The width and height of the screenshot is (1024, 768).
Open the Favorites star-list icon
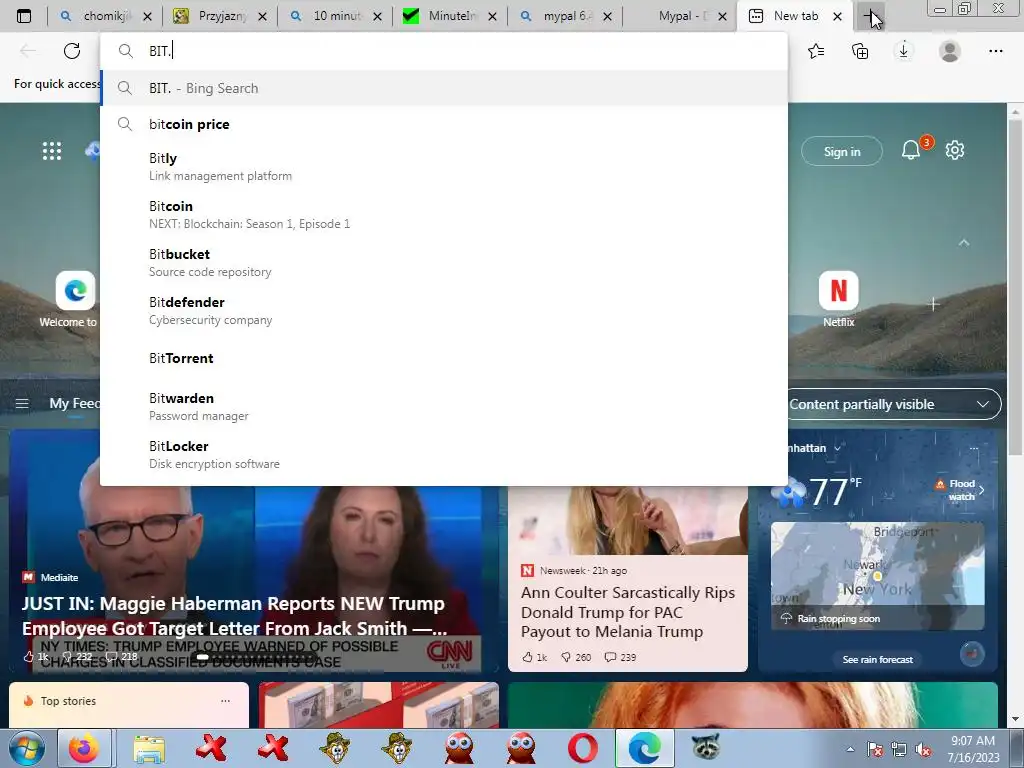(816, 51)
